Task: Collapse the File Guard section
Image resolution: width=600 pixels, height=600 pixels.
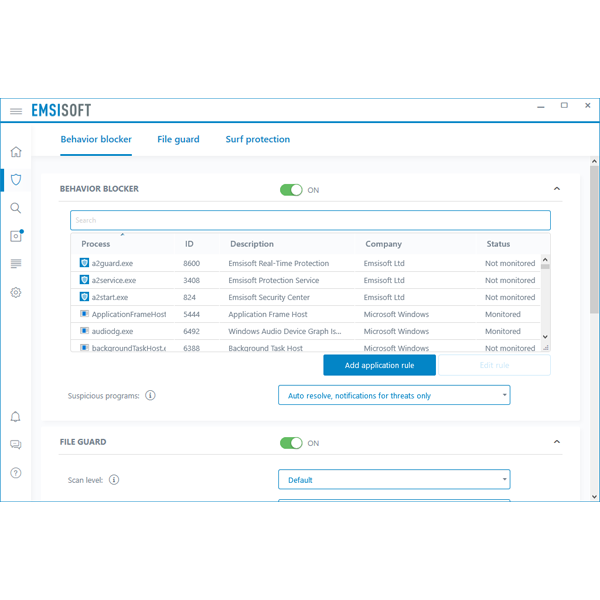Action: 557,442
